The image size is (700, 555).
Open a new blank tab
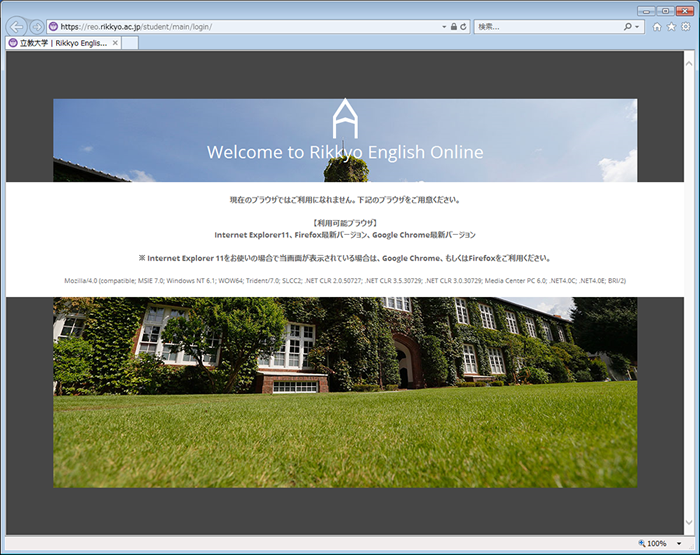pos(130,43)
